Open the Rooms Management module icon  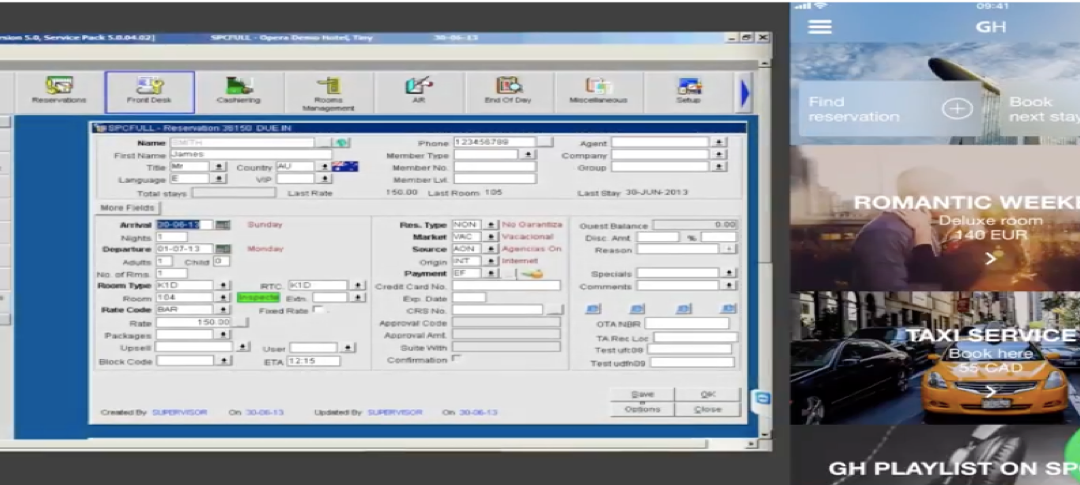[x=329, y=92]
